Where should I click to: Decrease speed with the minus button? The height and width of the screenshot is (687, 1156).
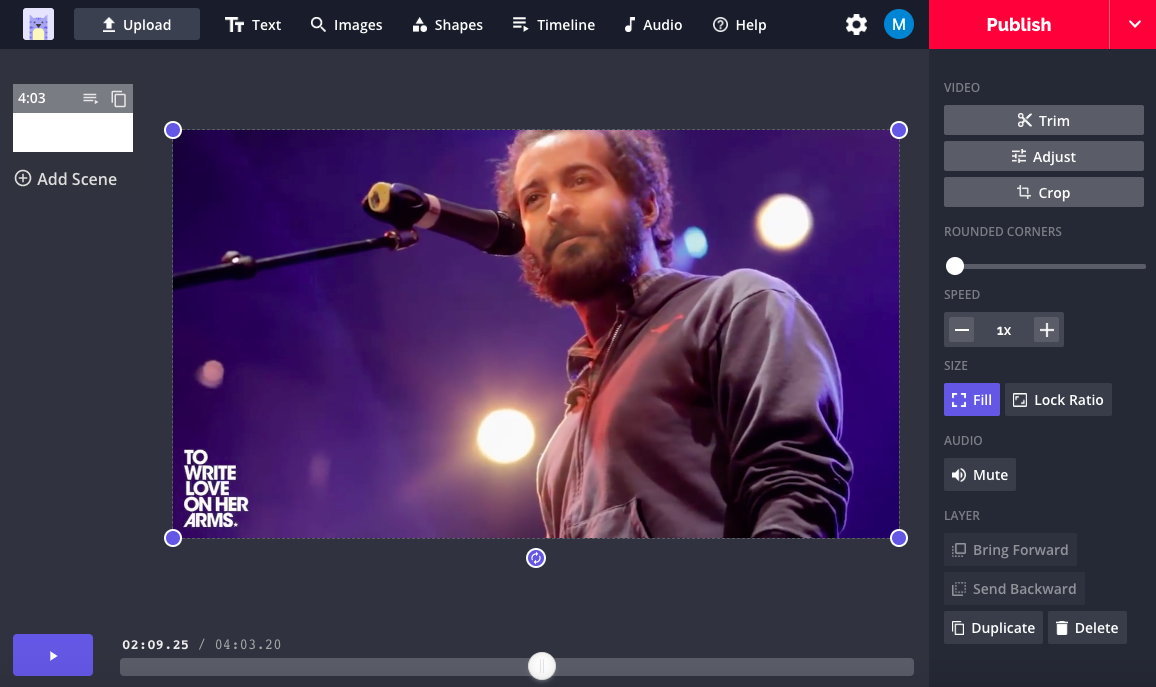(962, 330)
